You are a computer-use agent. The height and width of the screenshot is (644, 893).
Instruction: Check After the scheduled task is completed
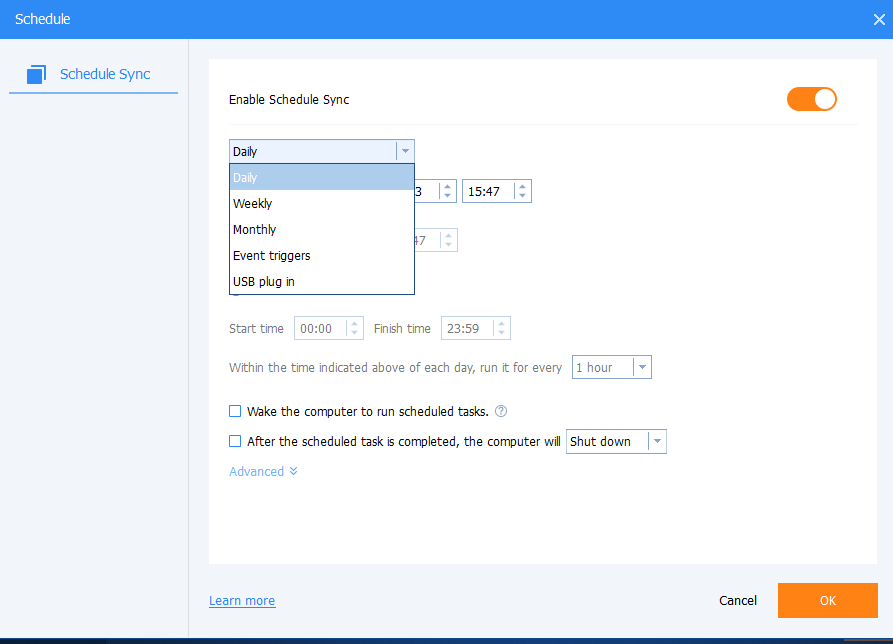click(235, 441)
